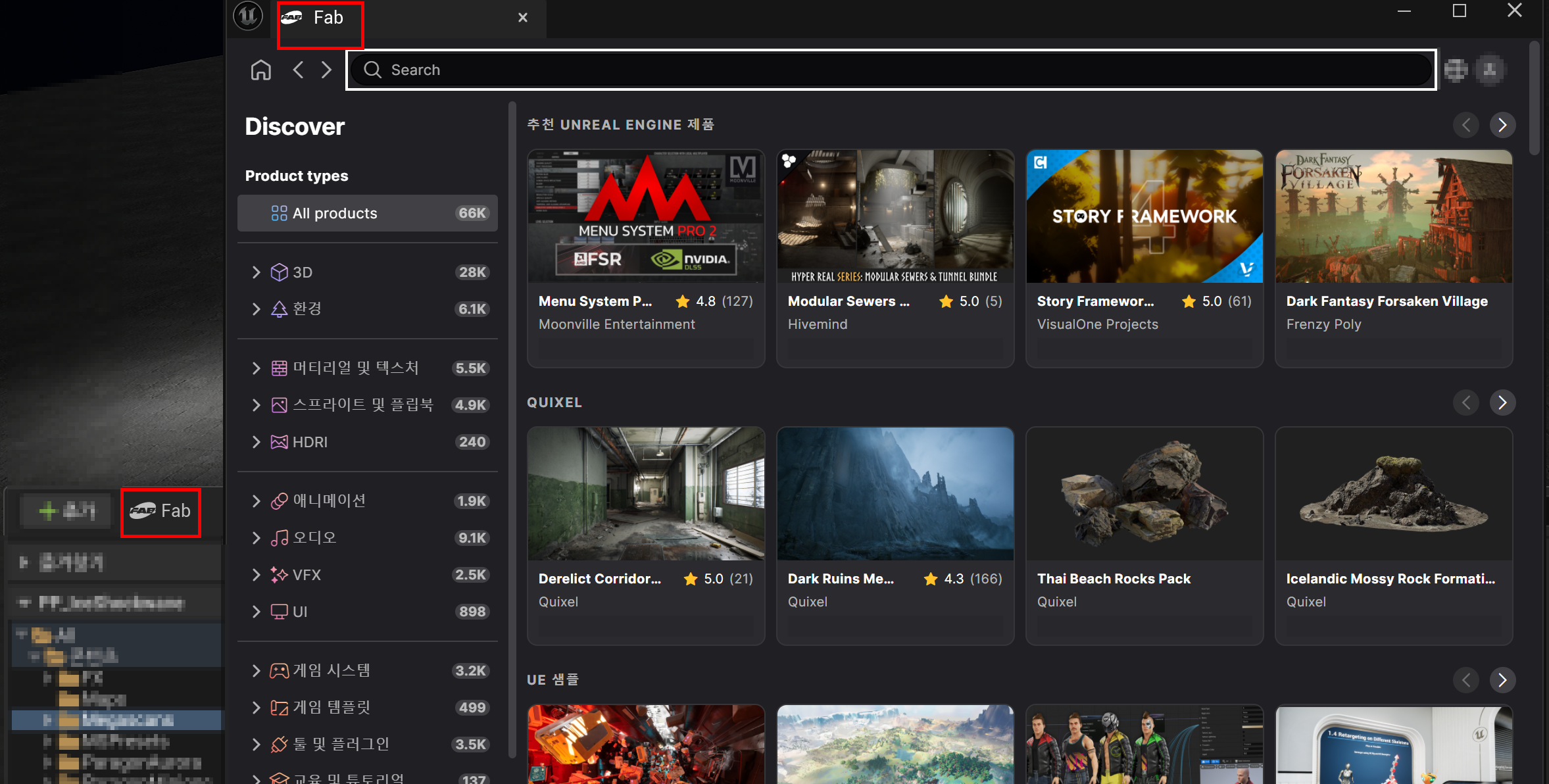
Task: Switch to the Fab tab
Action: pyautogui.click(x=320, y=18)
